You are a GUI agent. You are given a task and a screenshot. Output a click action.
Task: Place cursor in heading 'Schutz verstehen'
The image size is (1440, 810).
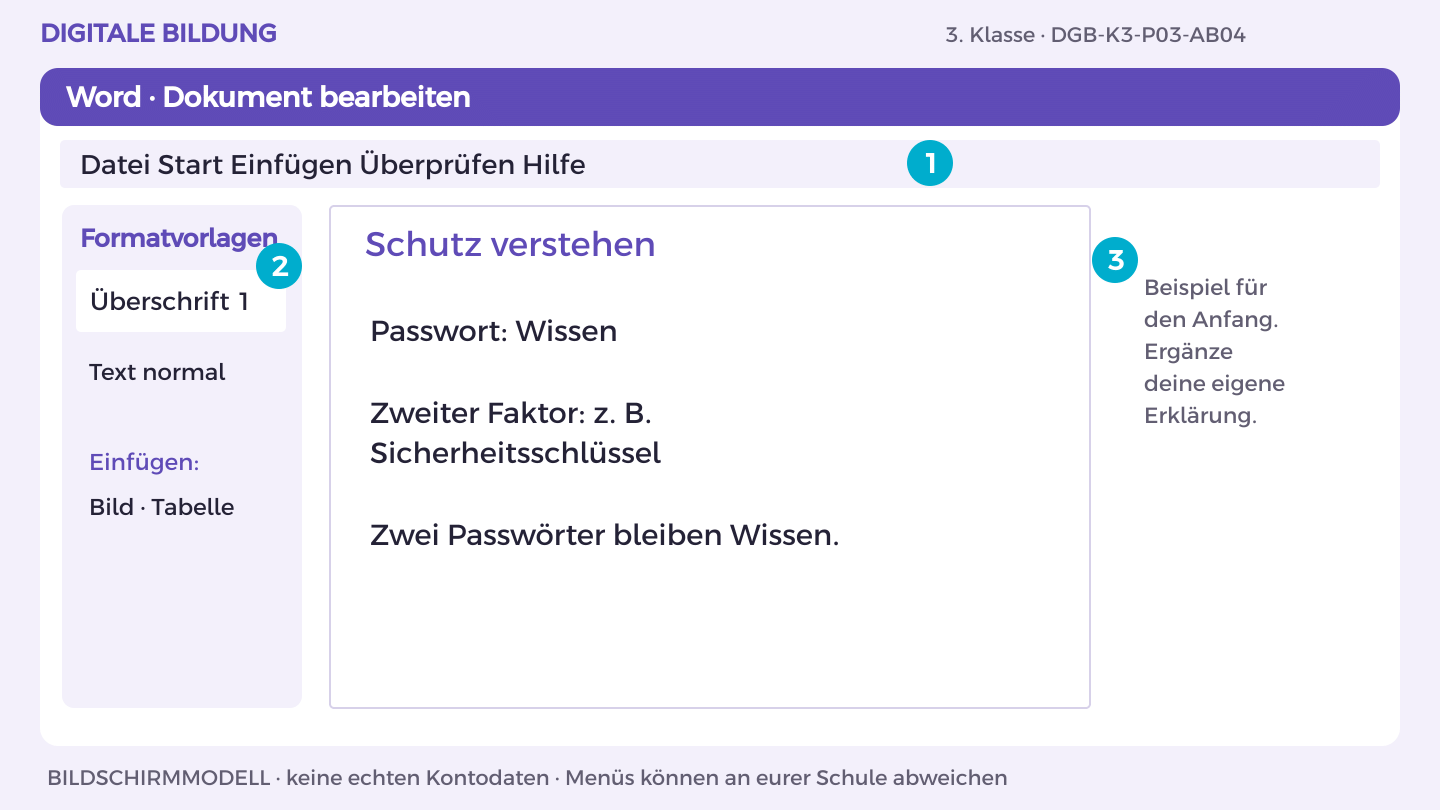click(x=510, y=244)
